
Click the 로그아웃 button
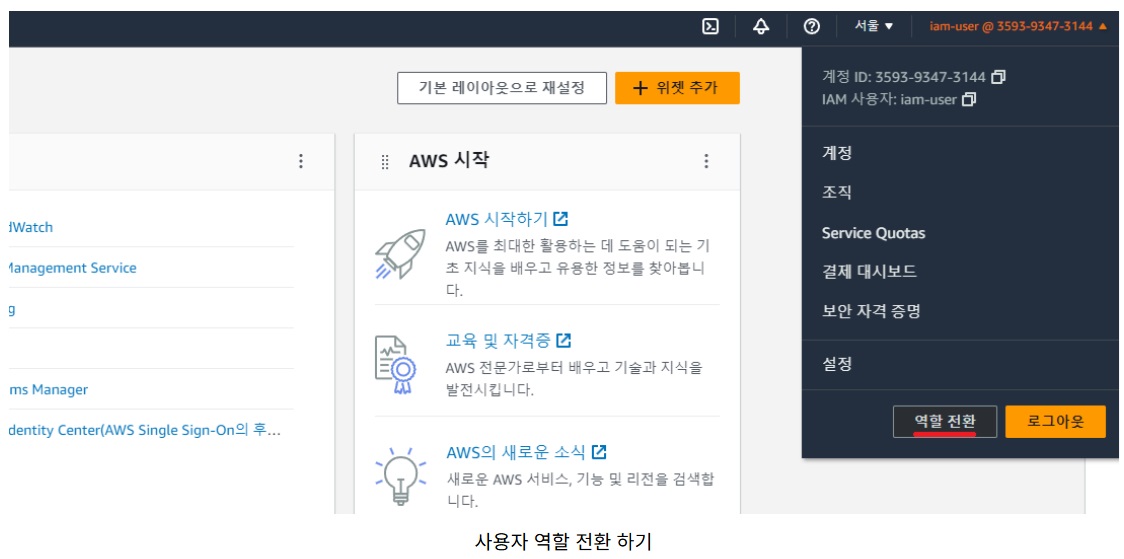pos(1055,421)
